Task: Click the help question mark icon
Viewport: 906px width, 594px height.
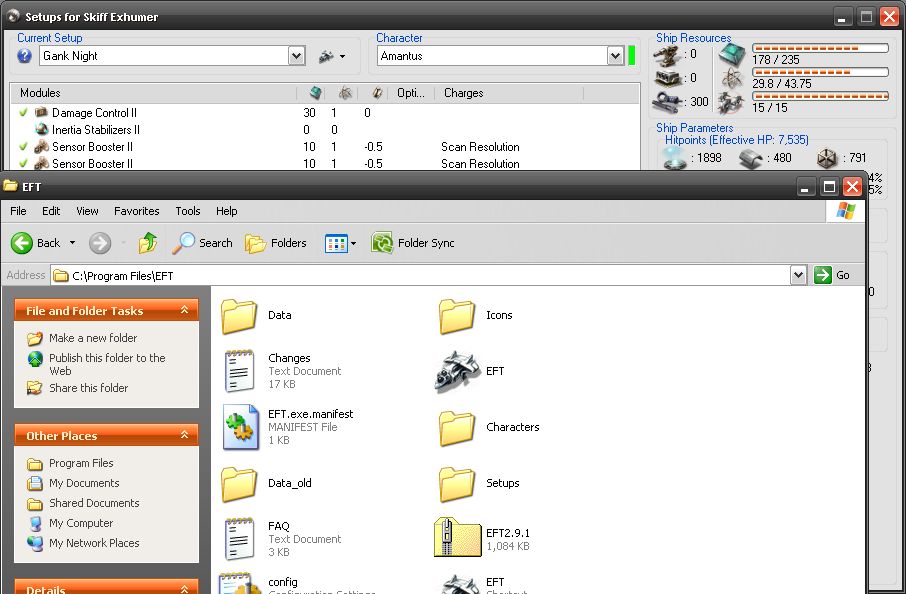Action: point(24,56)
